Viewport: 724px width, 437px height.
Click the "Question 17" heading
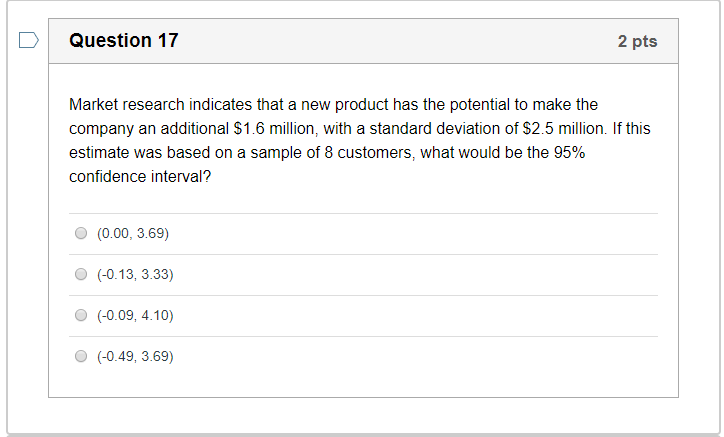(124, 41)
